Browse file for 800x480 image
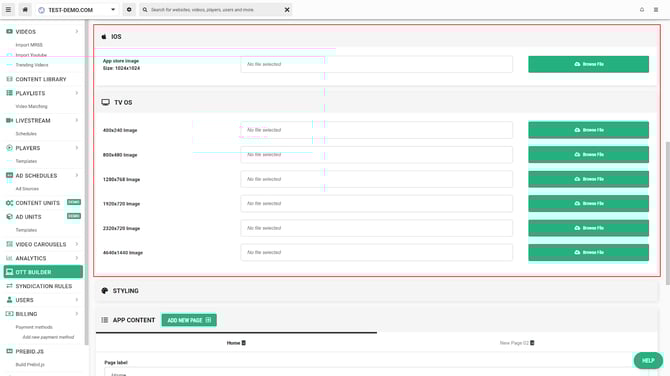This screenshot has height=376, width=670. pos(588,154)
